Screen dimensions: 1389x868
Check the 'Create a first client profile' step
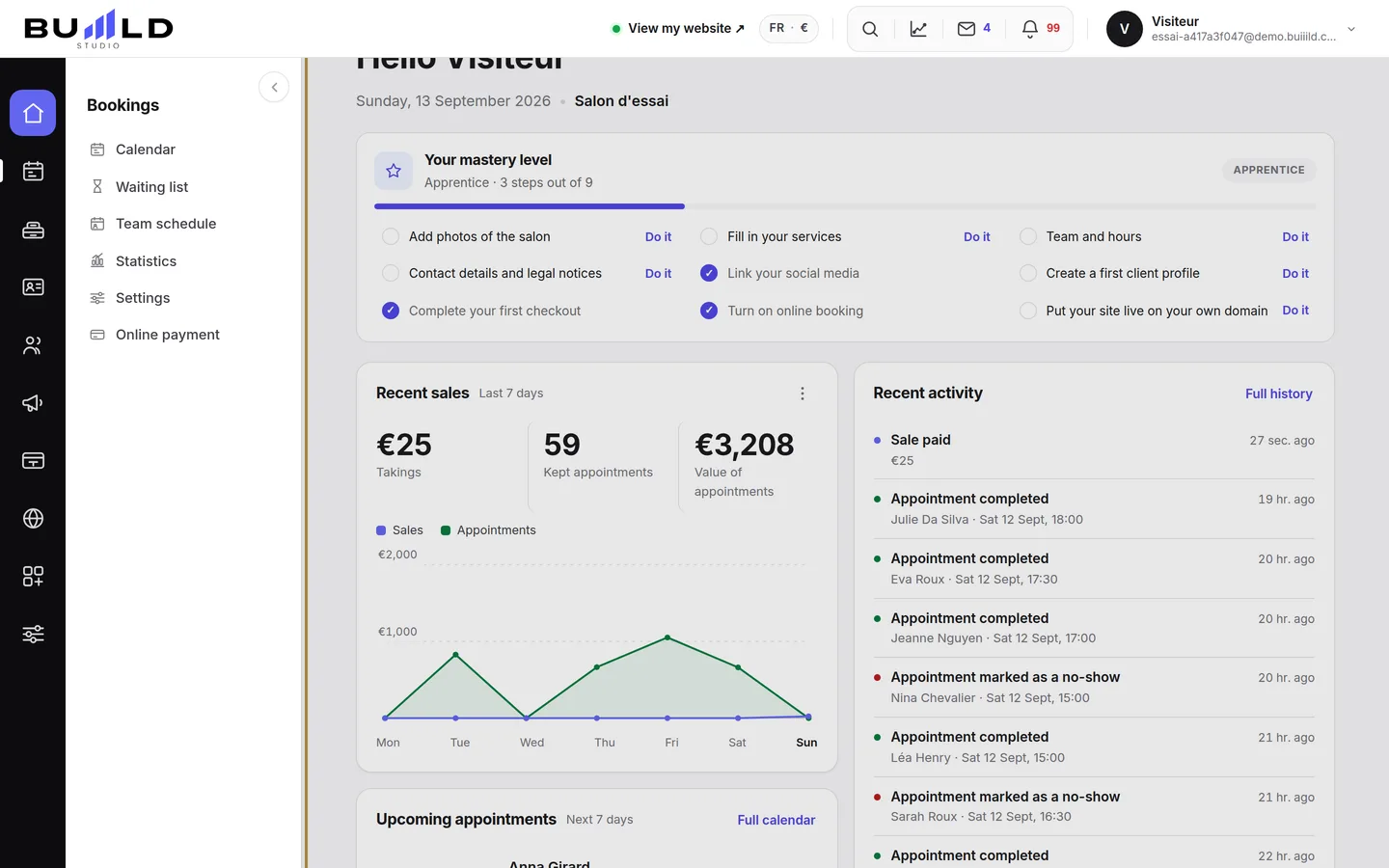(1028, 273)
